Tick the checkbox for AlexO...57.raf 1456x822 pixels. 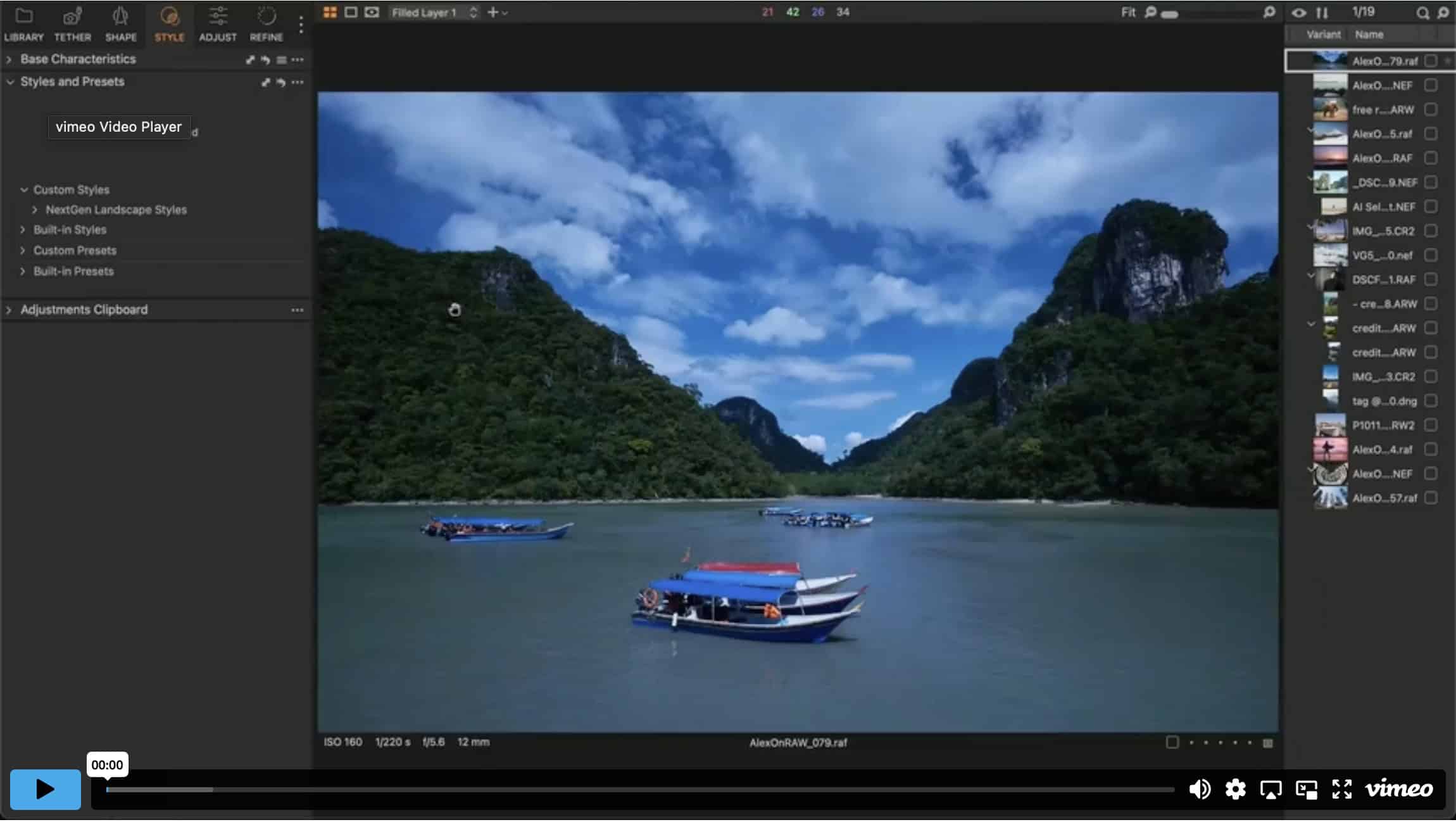click(x=1431, y=498)
